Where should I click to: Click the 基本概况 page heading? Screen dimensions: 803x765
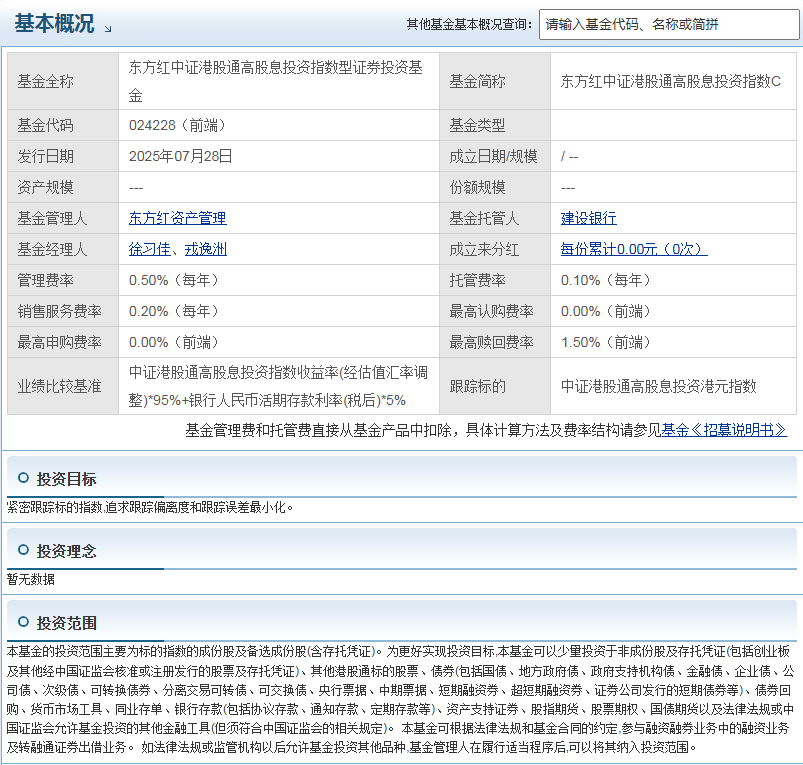[x=54, y=24]
